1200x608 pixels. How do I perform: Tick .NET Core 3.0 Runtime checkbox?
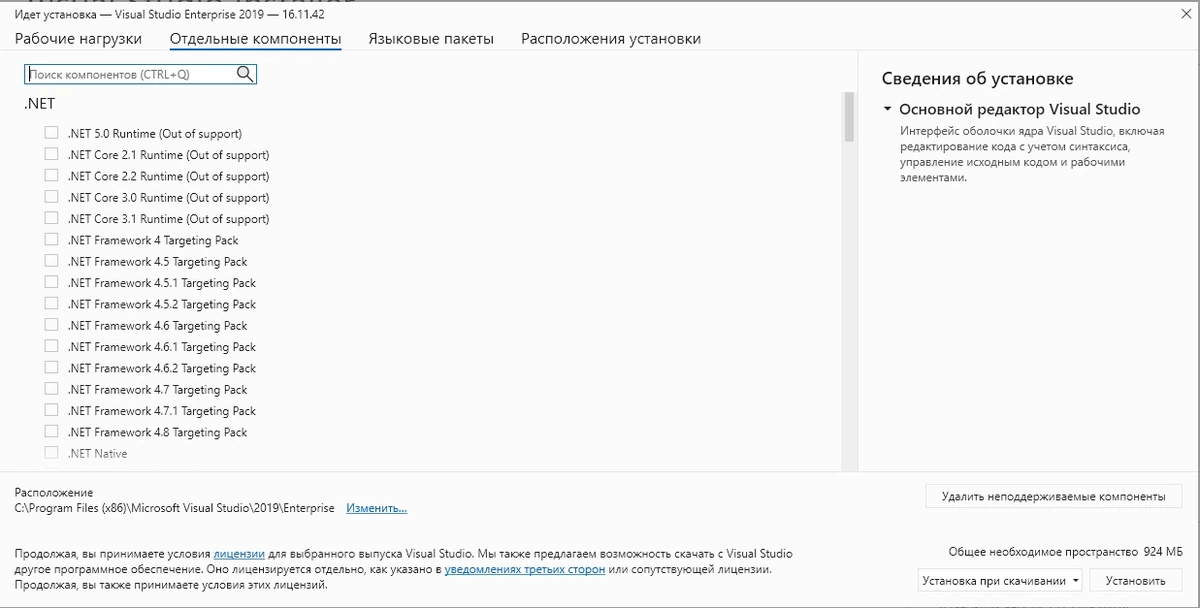[51, 197]
